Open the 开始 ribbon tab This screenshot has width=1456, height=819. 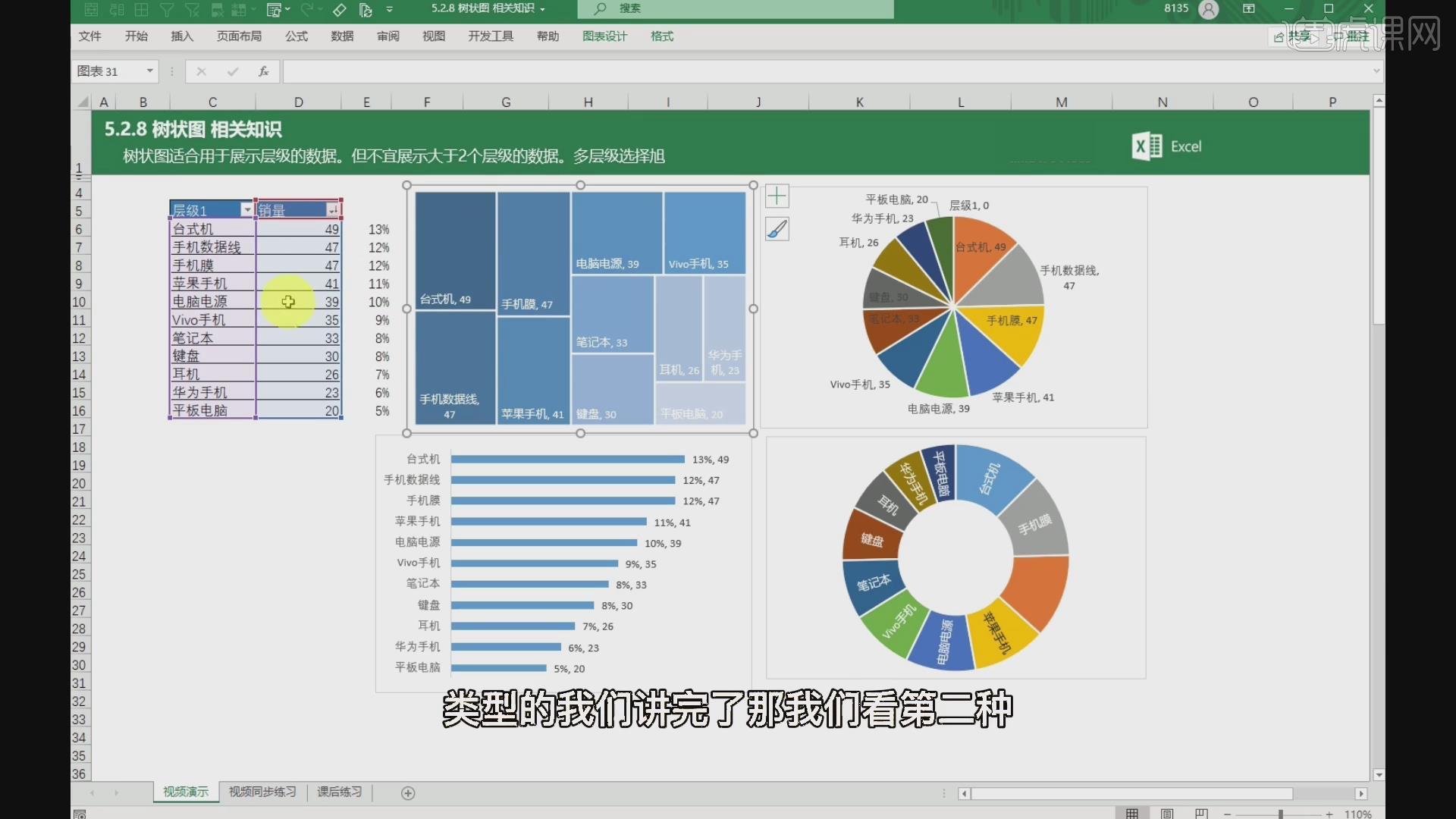(x=136, y=36)
